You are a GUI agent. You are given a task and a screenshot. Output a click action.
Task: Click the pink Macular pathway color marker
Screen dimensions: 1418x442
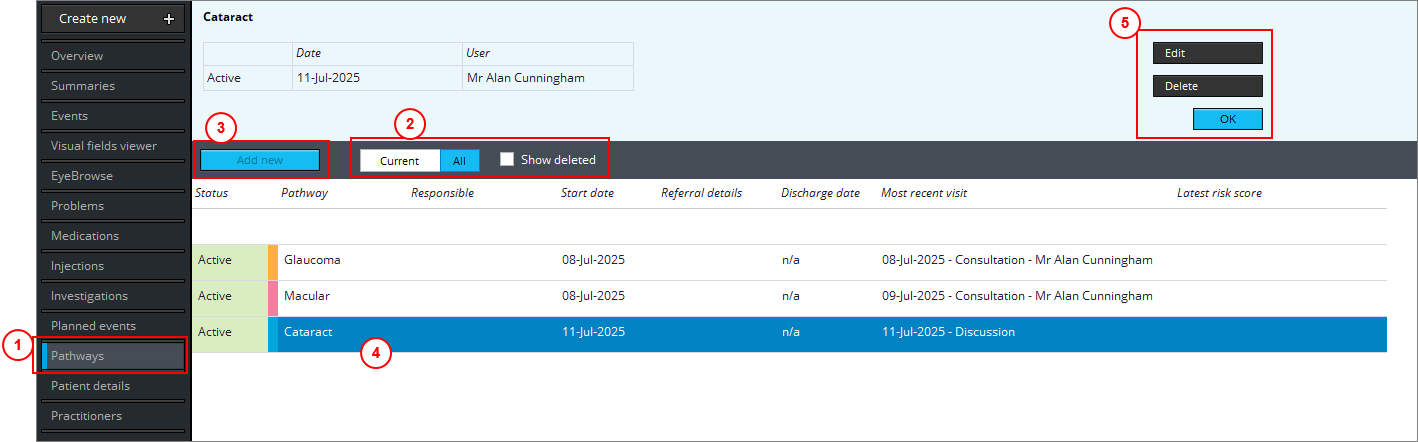pyautogui.click(x=273, y=296)
